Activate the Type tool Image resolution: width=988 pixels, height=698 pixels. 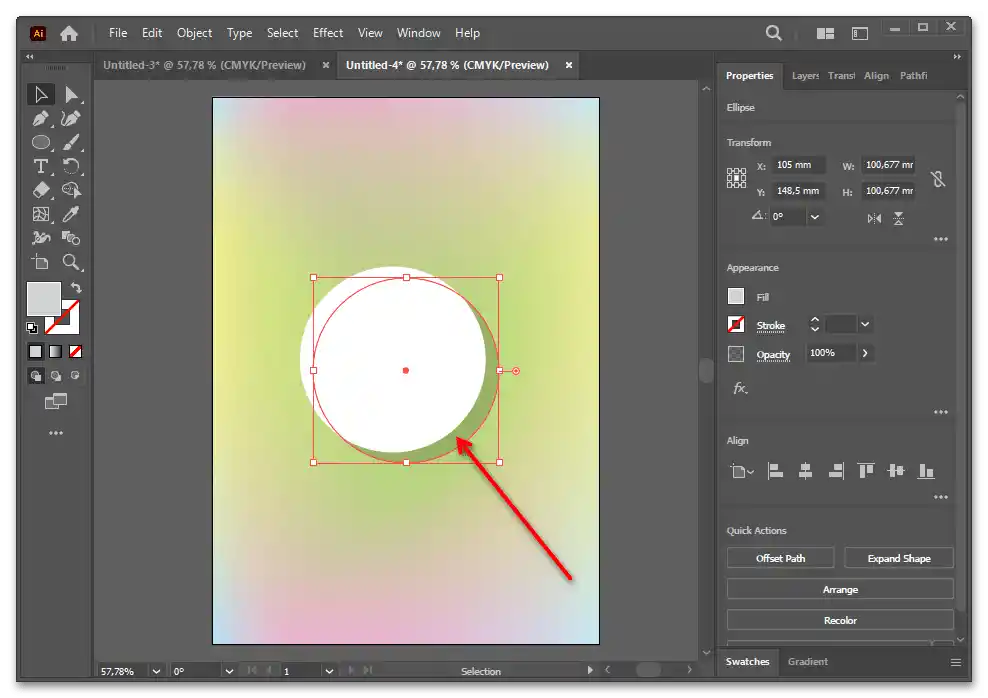click(41, 166)
